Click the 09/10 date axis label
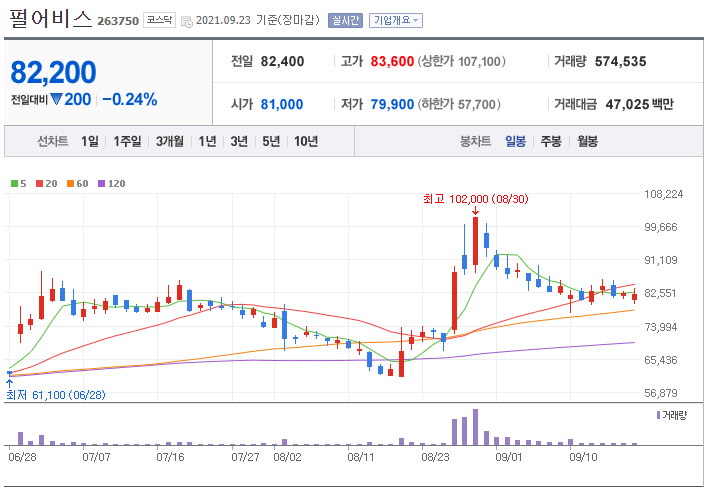This screenshot has height=487, width=704. pos(583,457)
